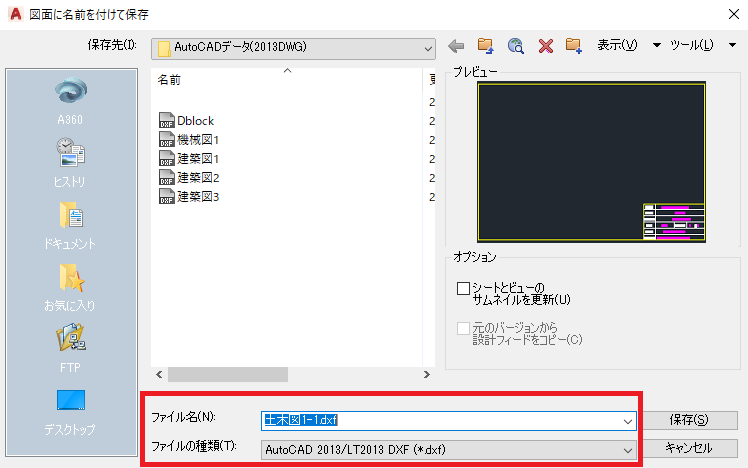Select the file name Dblock
This screenshot has height=468, width=748.
coord(195,121)
